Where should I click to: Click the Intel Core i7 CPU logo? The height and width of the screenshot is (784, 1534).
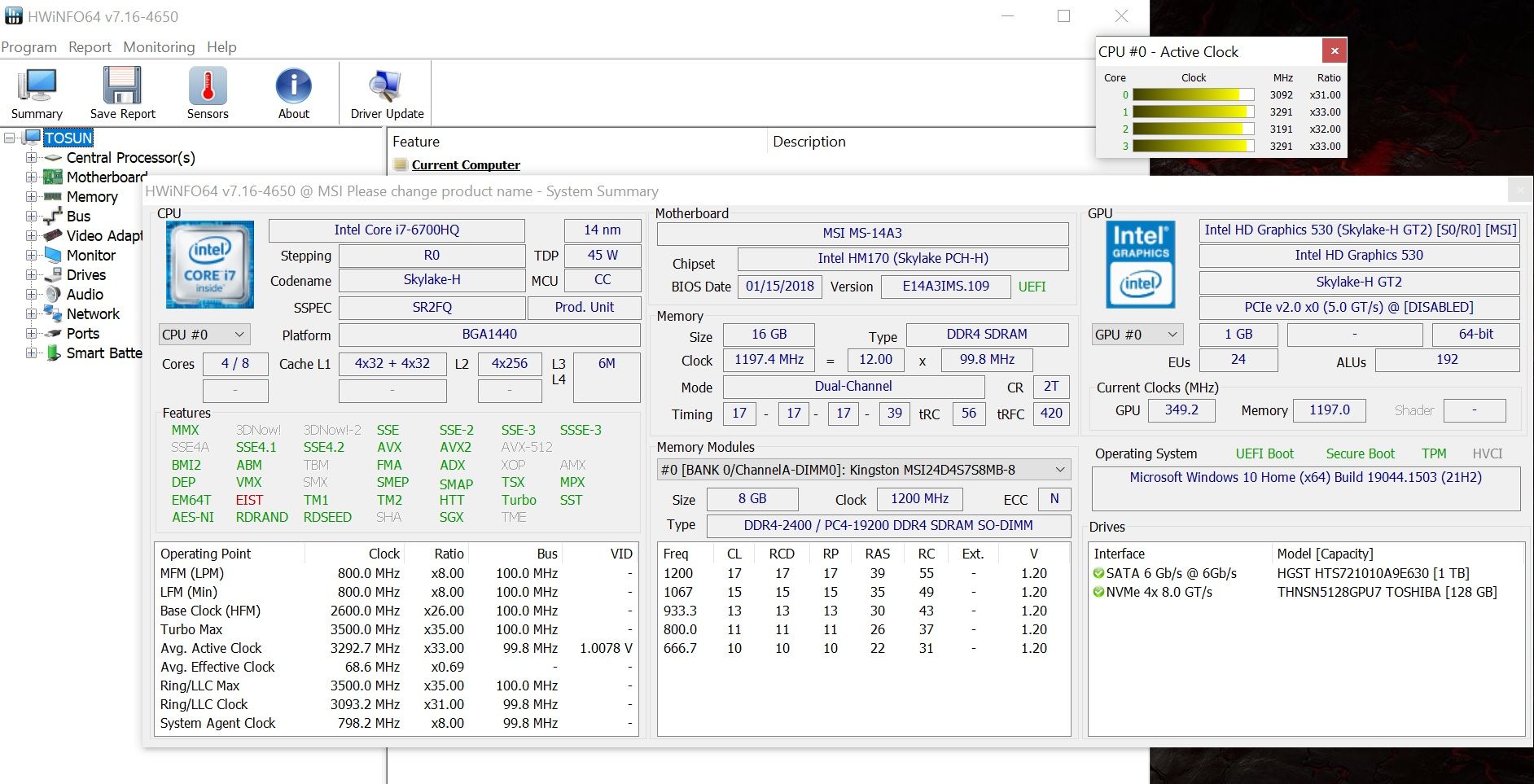point(210,265)
